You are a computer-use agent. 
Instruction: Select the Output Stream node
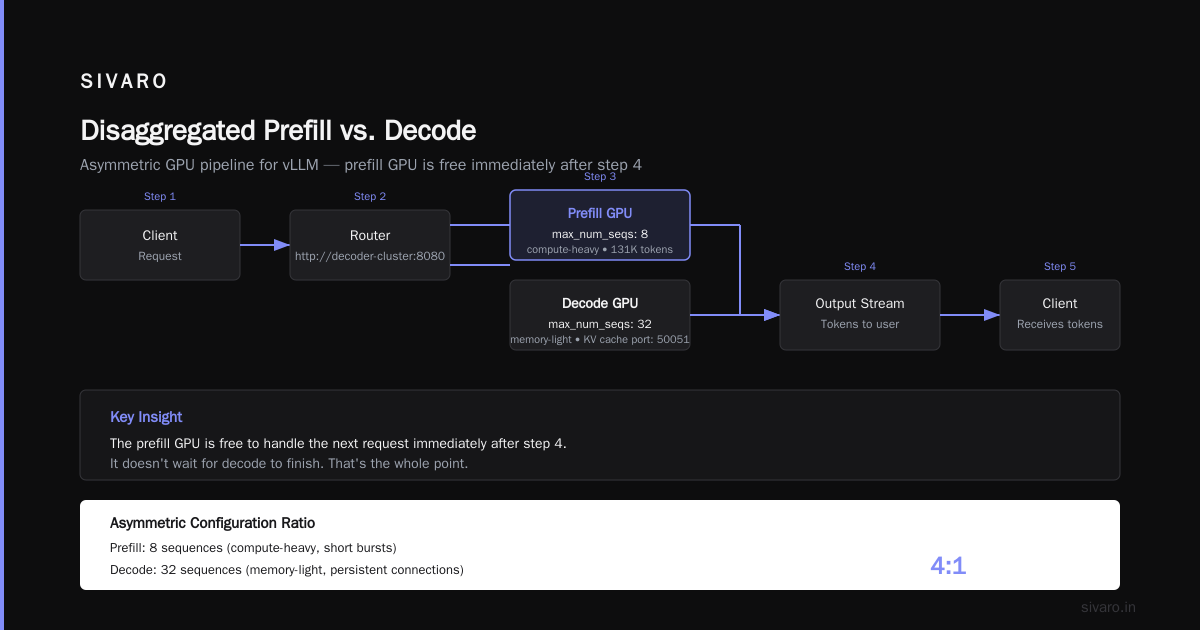point(860,315)
